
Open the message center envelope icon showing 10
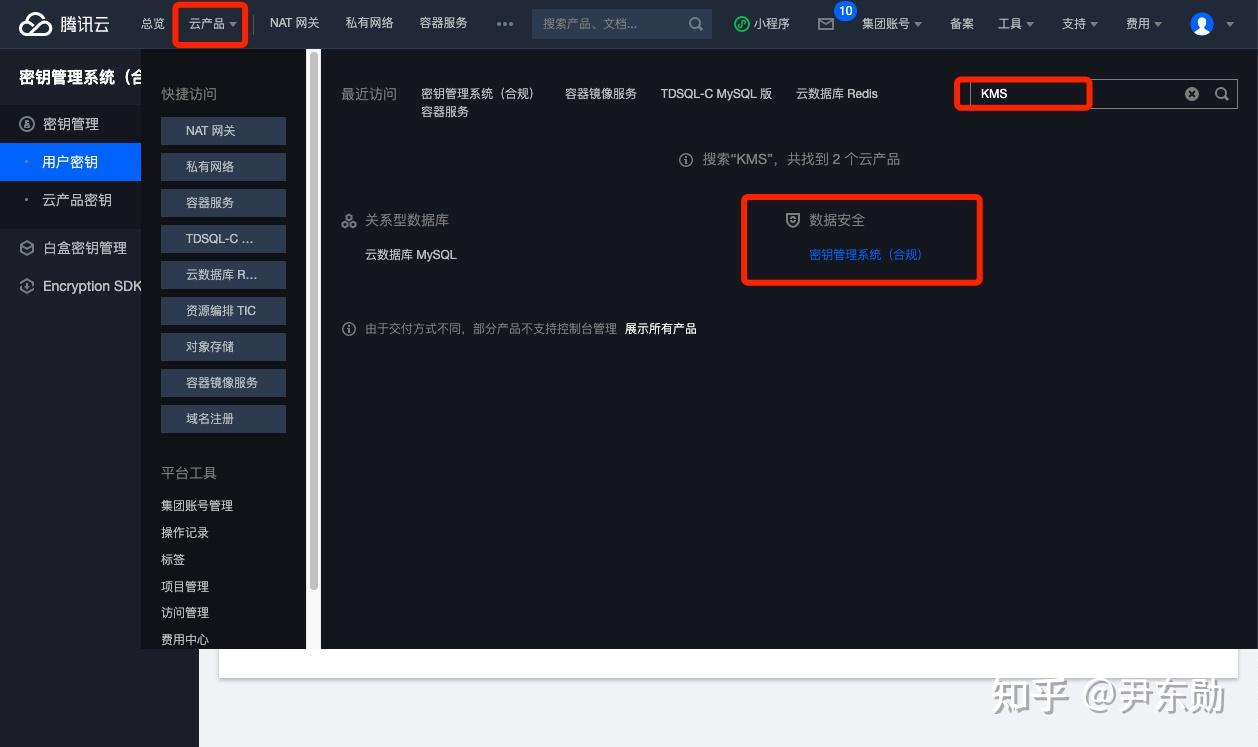[826, 25]
